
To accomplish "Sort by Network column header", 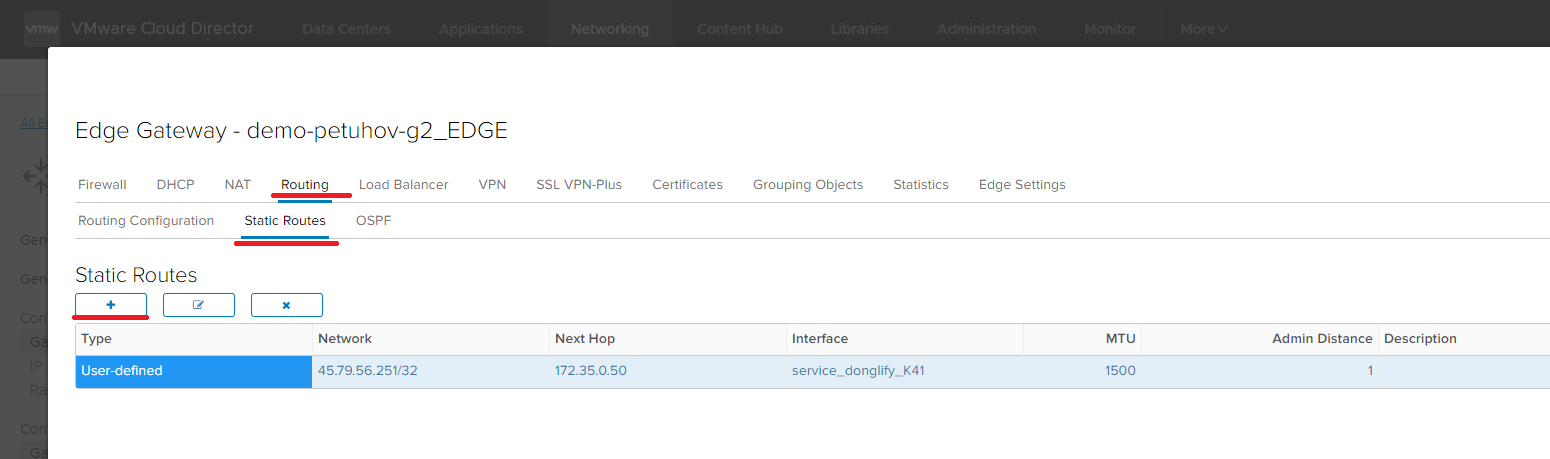I will [x=345, y=339].
